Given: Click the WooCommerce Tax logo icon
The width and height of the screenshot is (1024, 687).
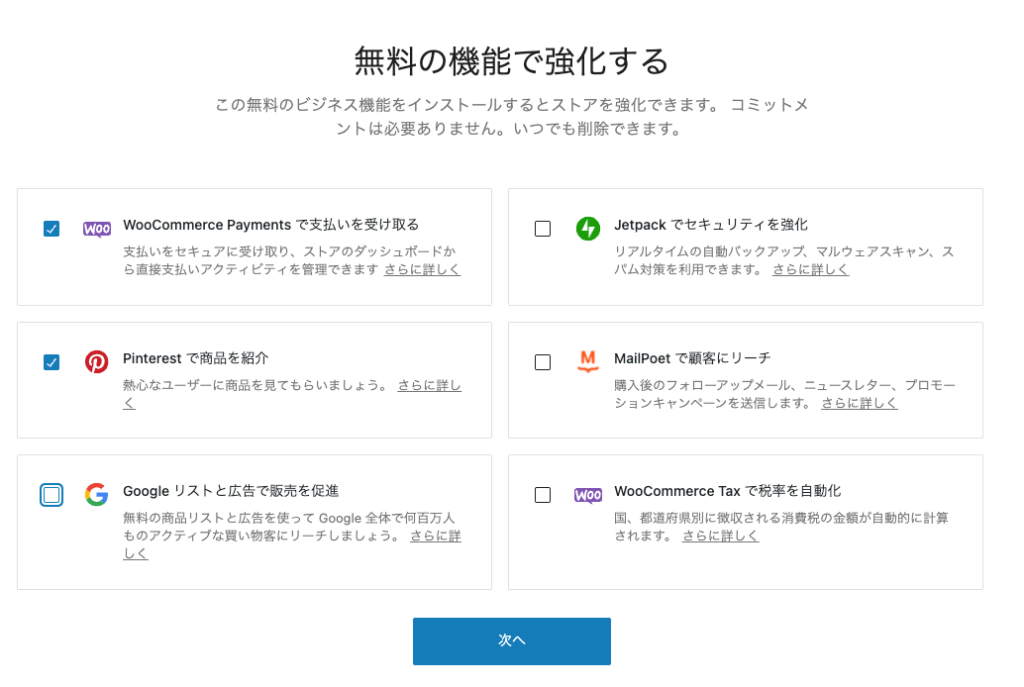Looking at the screenshot, I should (x=588, y=495).
